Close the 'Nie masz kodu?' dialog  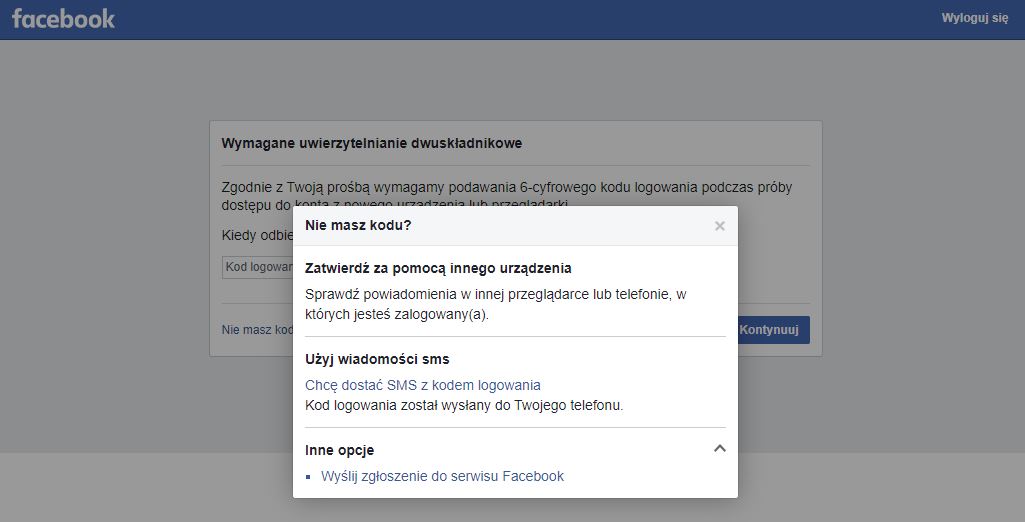(720, 226)
